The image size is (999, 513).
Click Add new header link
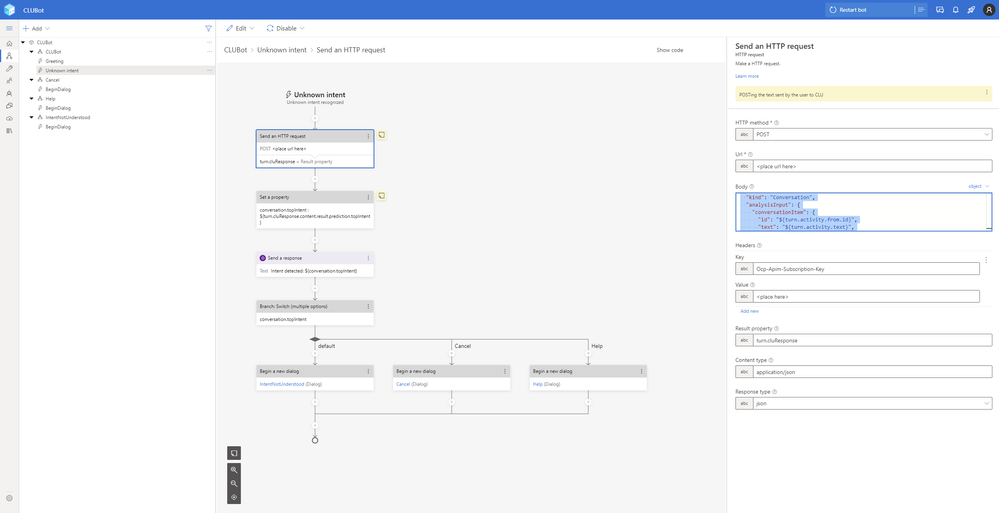(749, 311)
